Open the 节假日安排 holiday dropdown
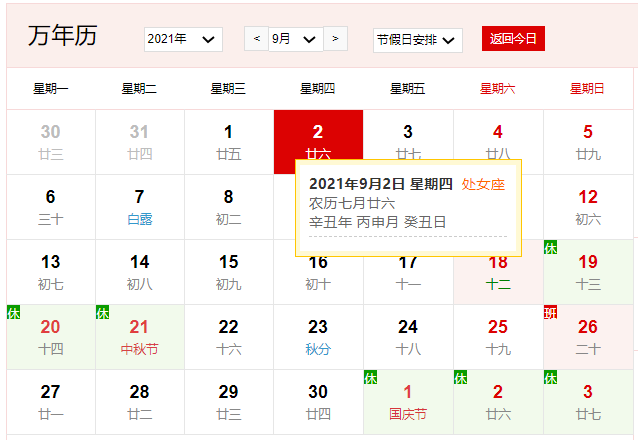Image resolution: width=638 pixels, height=440 pixels. 417,40
